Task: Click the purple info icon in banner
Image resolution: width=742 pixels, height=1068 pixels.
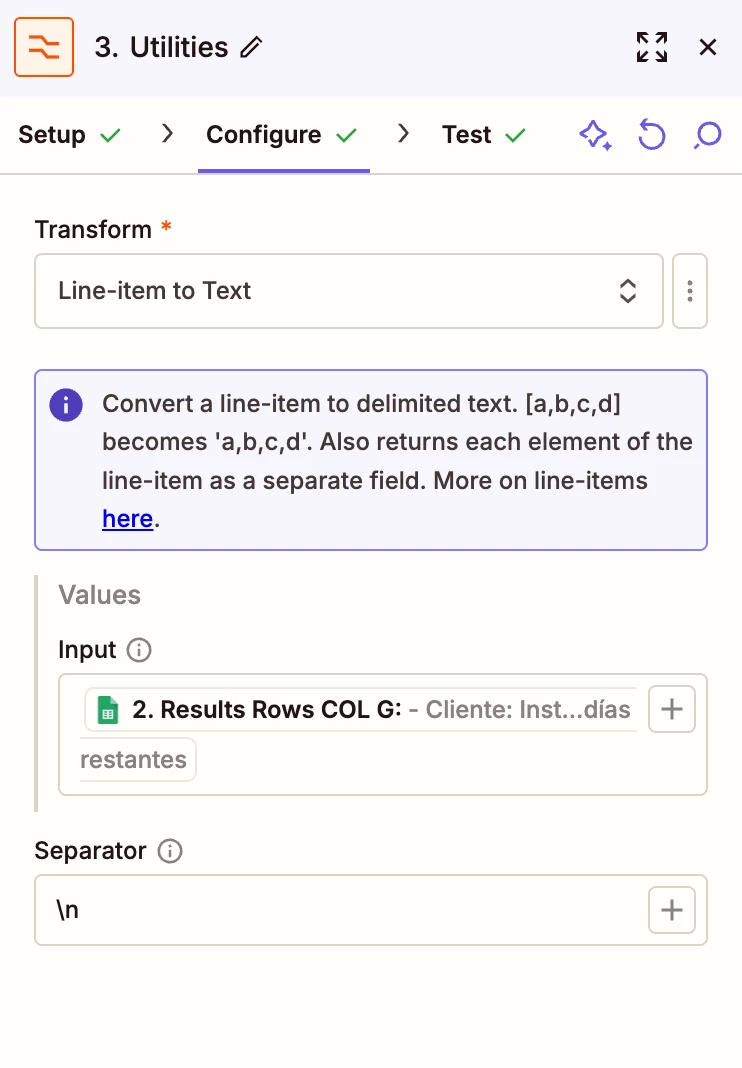Action: (x=67, y=405)
